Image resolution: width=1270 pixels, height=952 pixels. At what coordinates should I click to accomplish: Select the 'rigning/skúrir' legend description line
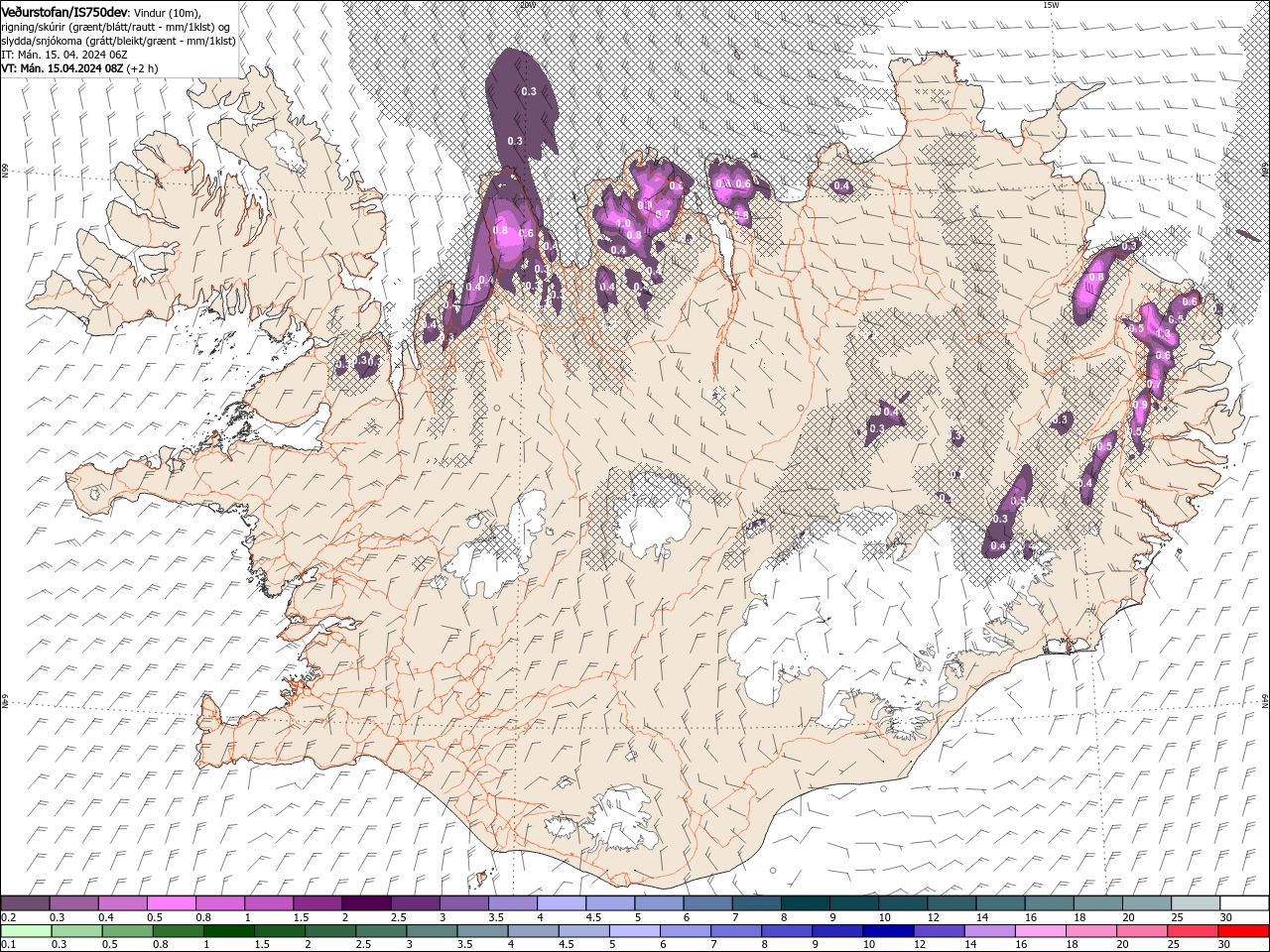pyautogui.click(x=116, y=26)
